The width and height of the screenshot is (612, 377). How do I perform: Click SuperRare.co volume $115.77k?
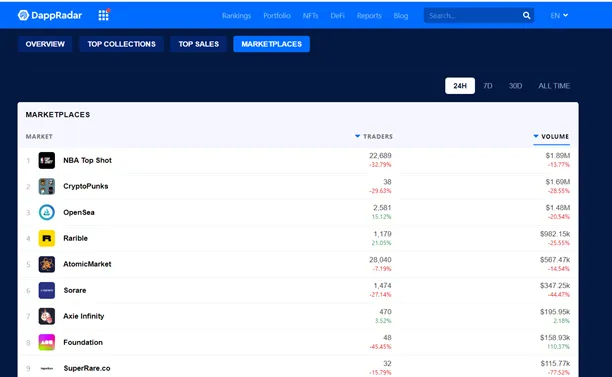tap(555, 363)
